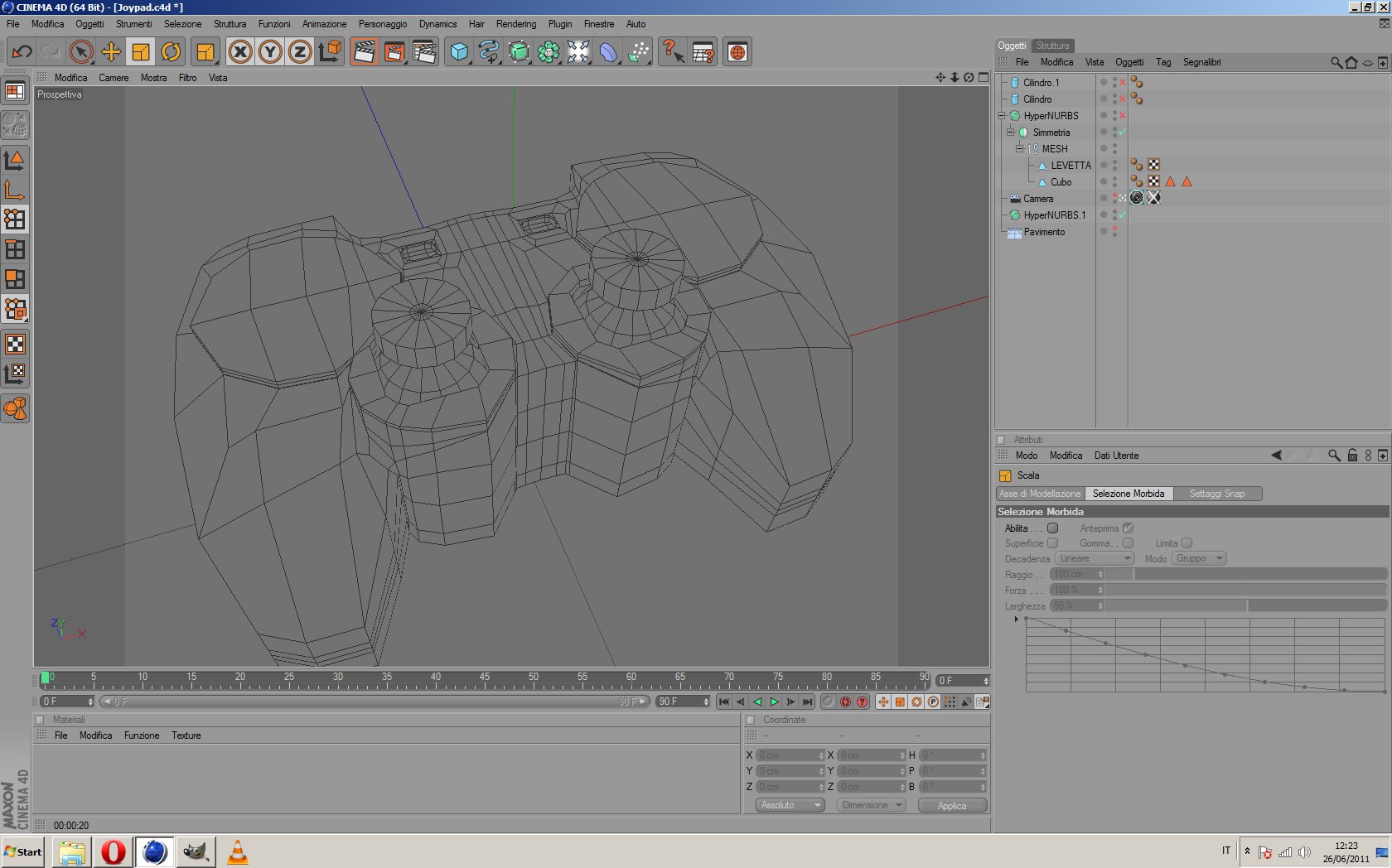The image size is (1392, 868).
Task: Open the Camere viewport menu
Action: pyautogui.click(x=114, y=78)
